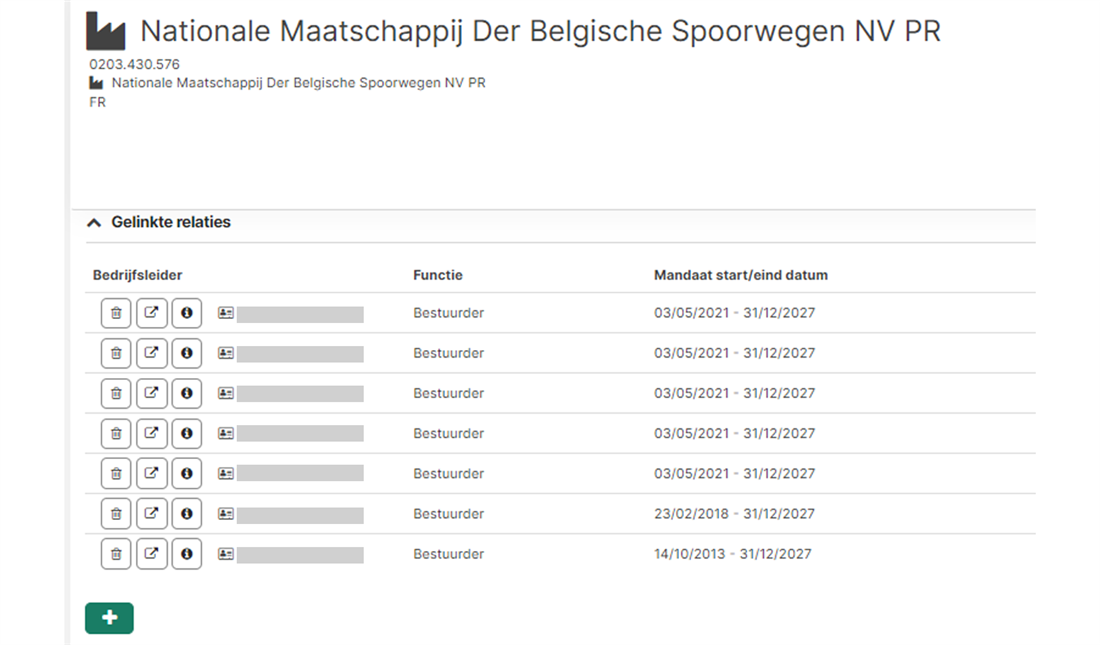
Task: Click the trash icon in the fourth row
Action: point(116,433)
